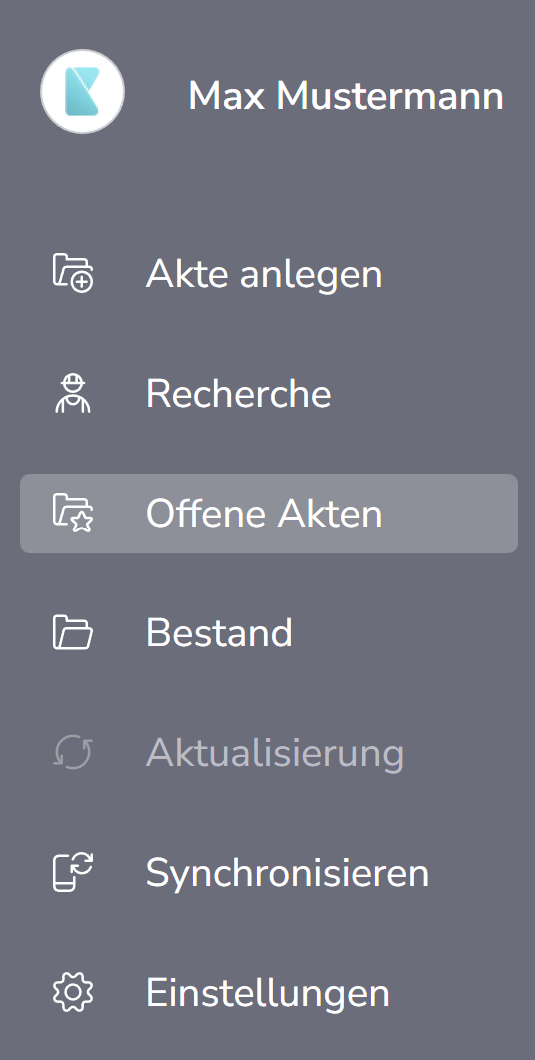
Task: Open Einstellungen via its text label
Action: pos(269,993)
